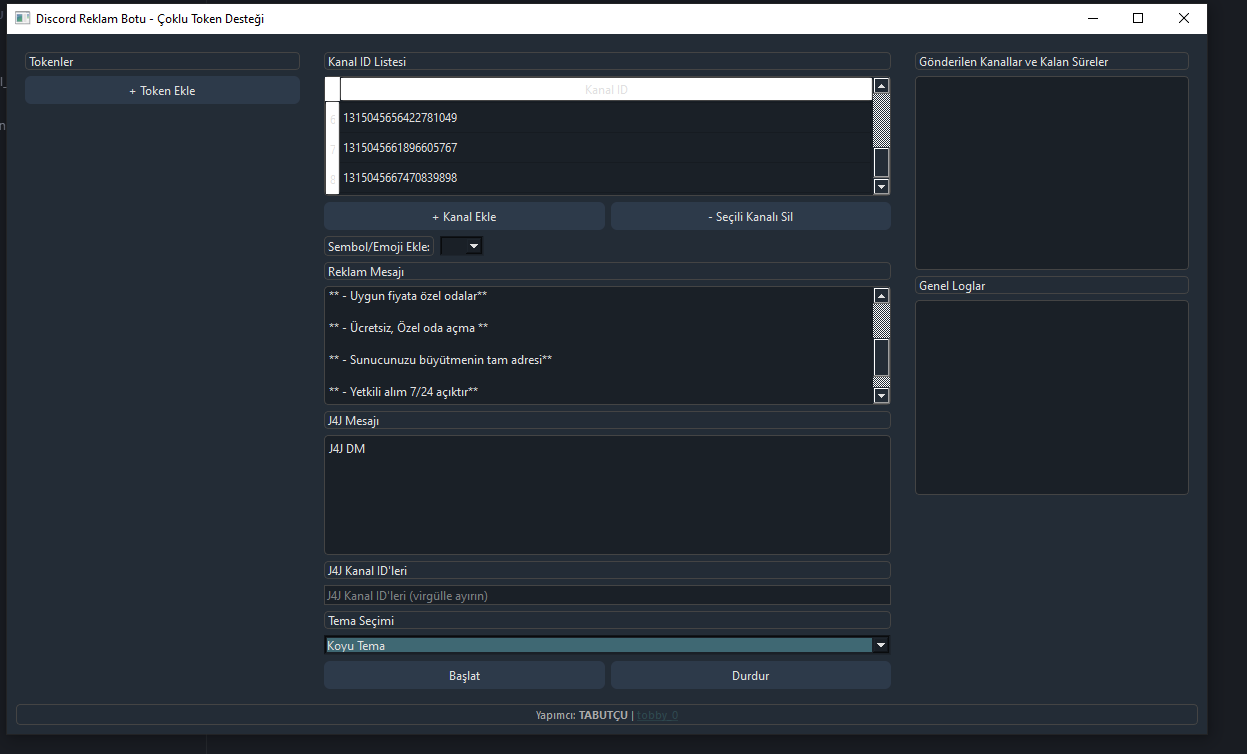Close the Discord Reklam Botu window
Screen dimensions: 1247x754
(1184, 18)
